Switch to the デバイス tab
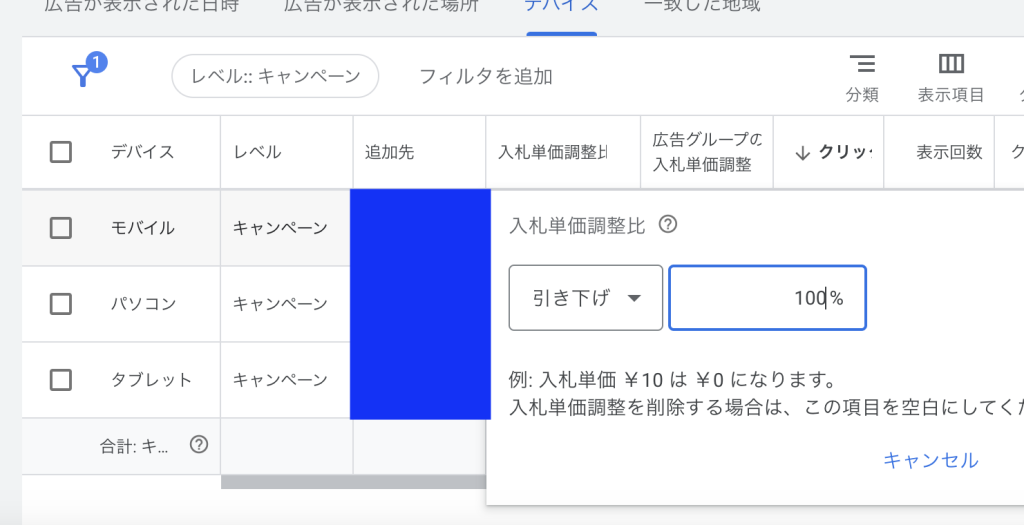 (561, 6)
